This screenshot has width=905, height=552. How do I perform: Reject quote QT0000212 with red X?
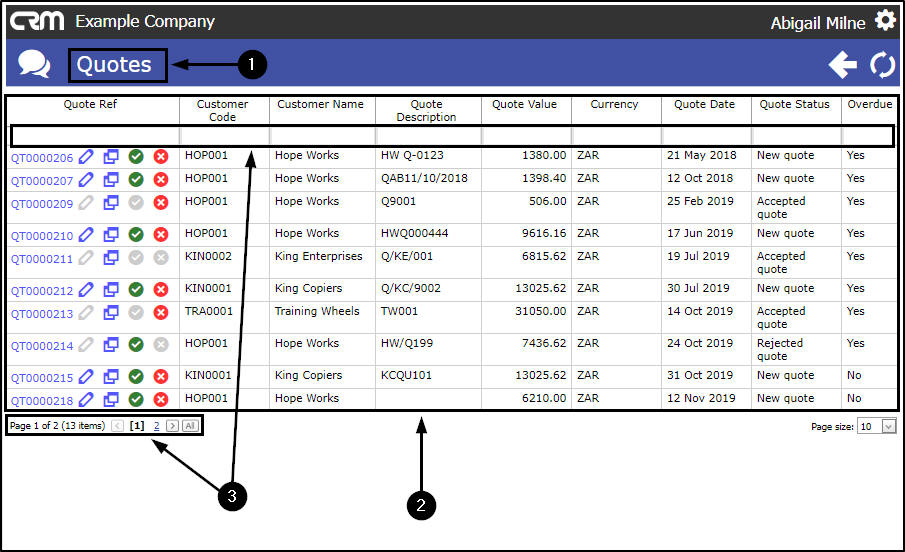[x=161, y=289]
